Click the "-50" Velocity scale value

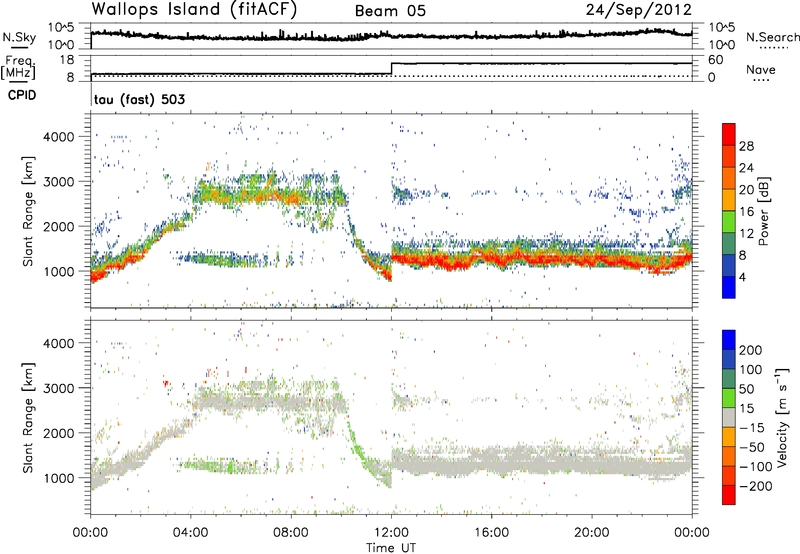753,447
